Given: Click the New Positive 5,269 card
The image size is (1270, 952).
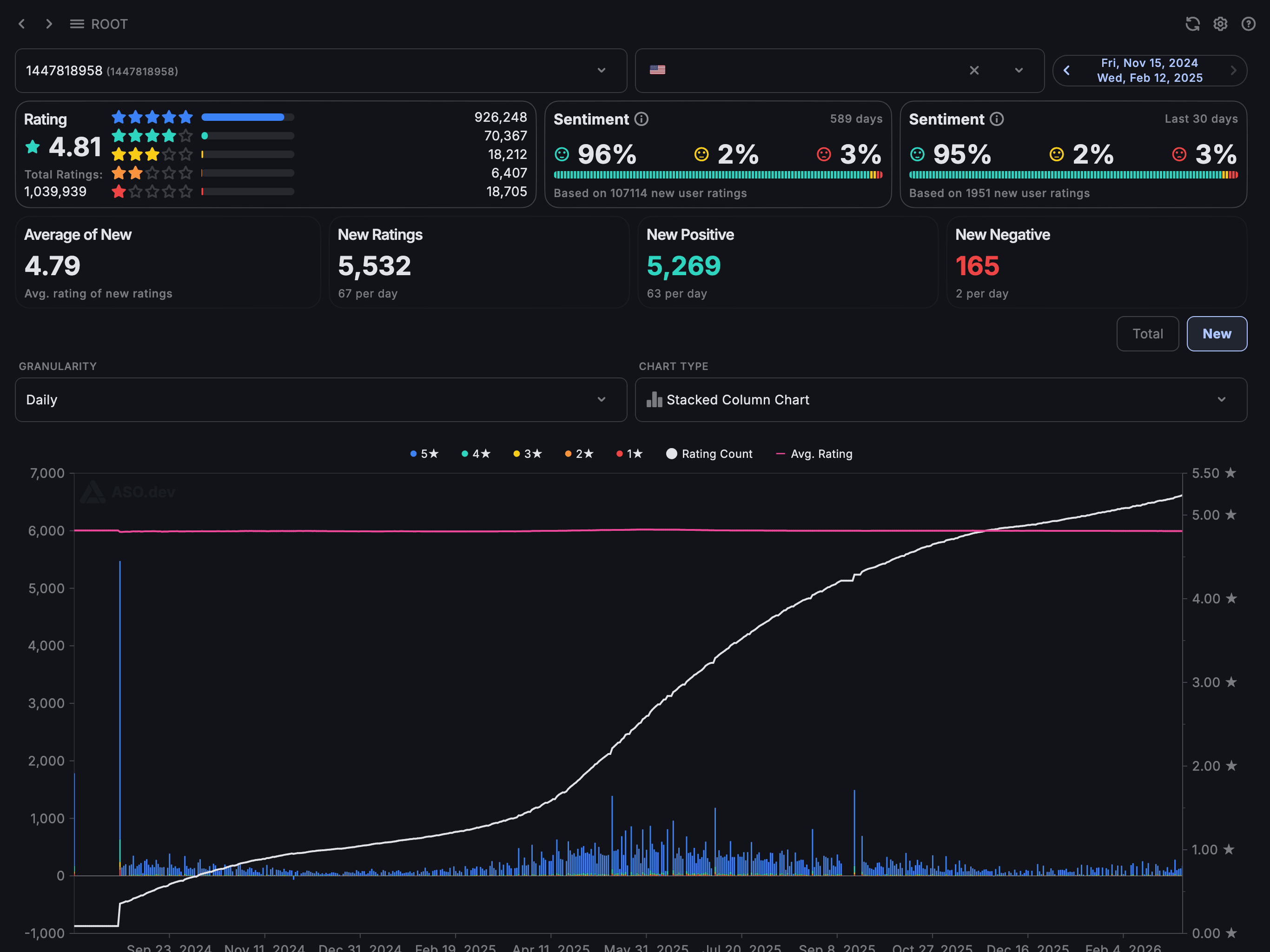Looking at the screenshot, I should click(788, 262).
